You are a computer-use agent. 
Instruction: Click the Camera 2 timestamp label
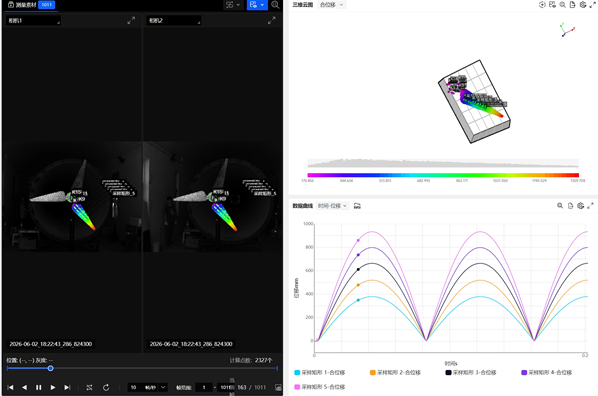click(x=191, y=344)
